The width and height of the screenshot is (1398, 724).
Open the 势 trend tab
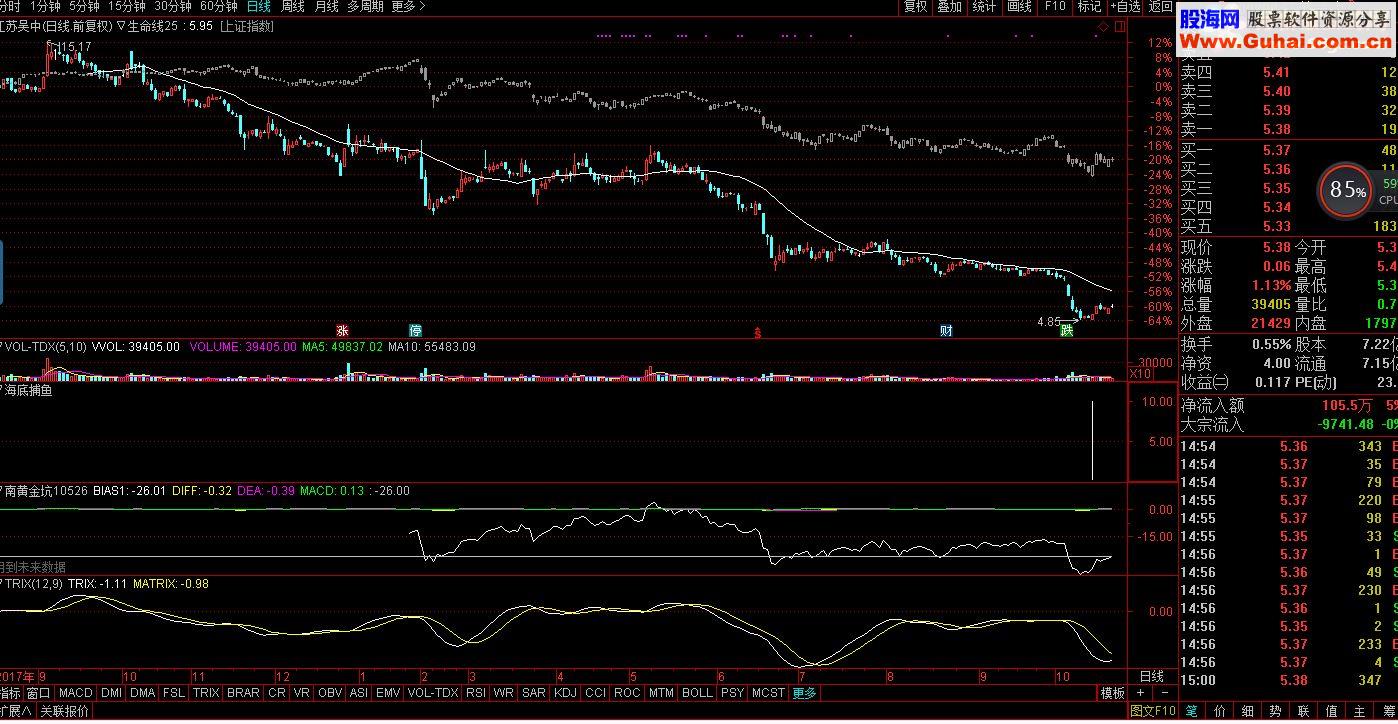1276,711
